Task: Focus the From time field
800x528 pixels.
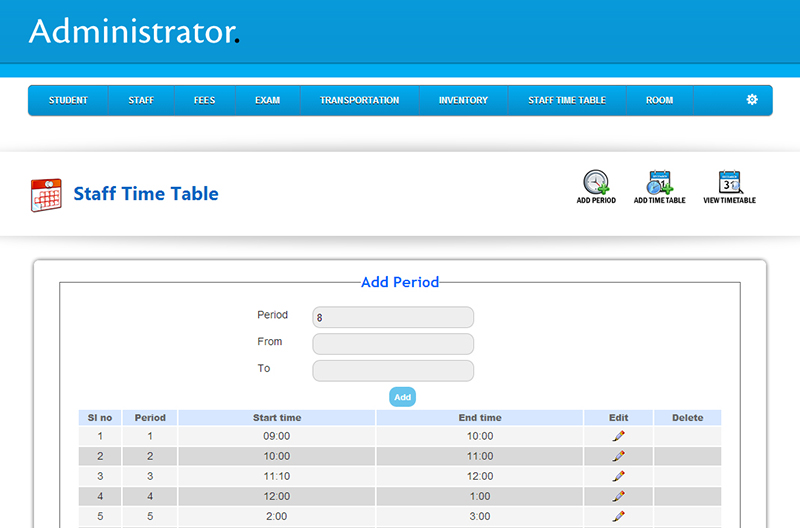Action: coord(393,344)
